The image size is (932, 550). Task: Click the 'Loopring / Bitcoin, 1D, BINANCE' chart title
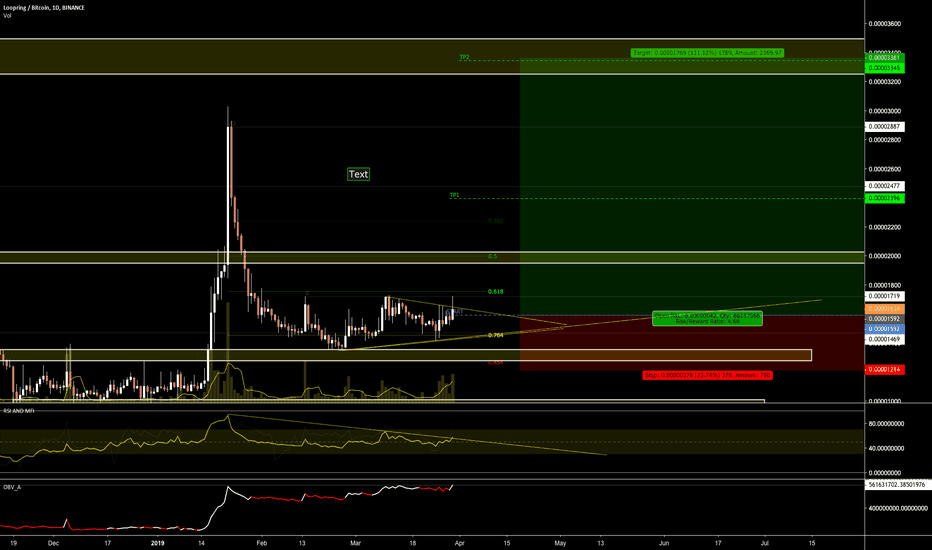click(44, 8)
